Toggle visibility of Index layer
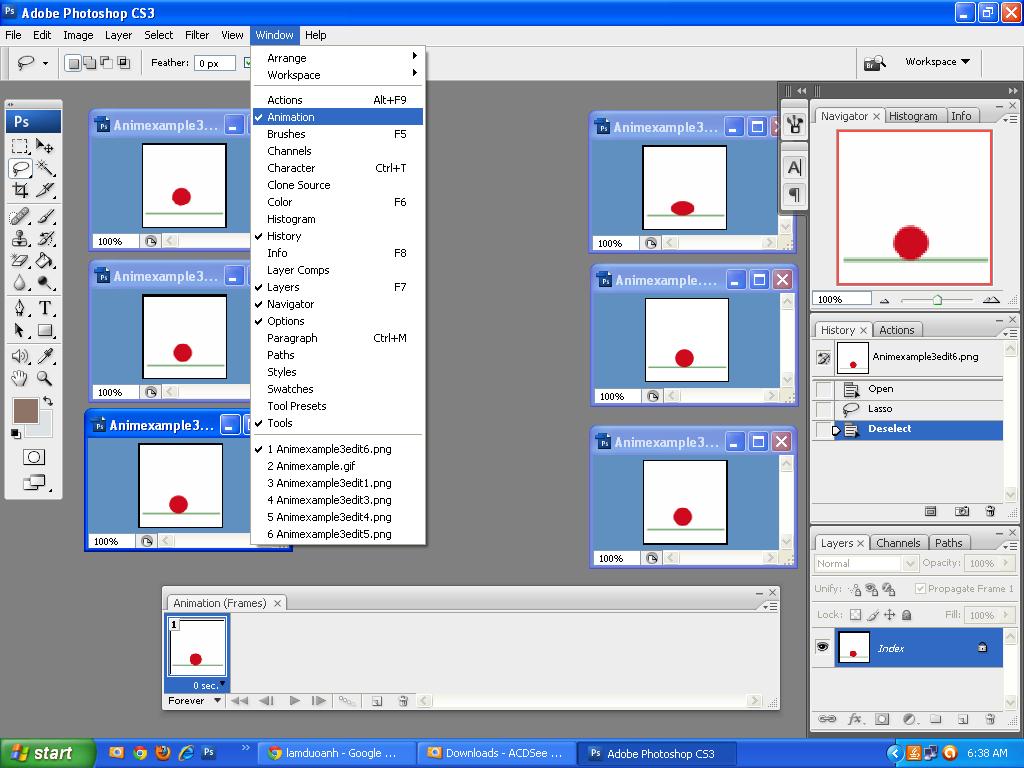1024x768 pixels. (x=822, y=647)
